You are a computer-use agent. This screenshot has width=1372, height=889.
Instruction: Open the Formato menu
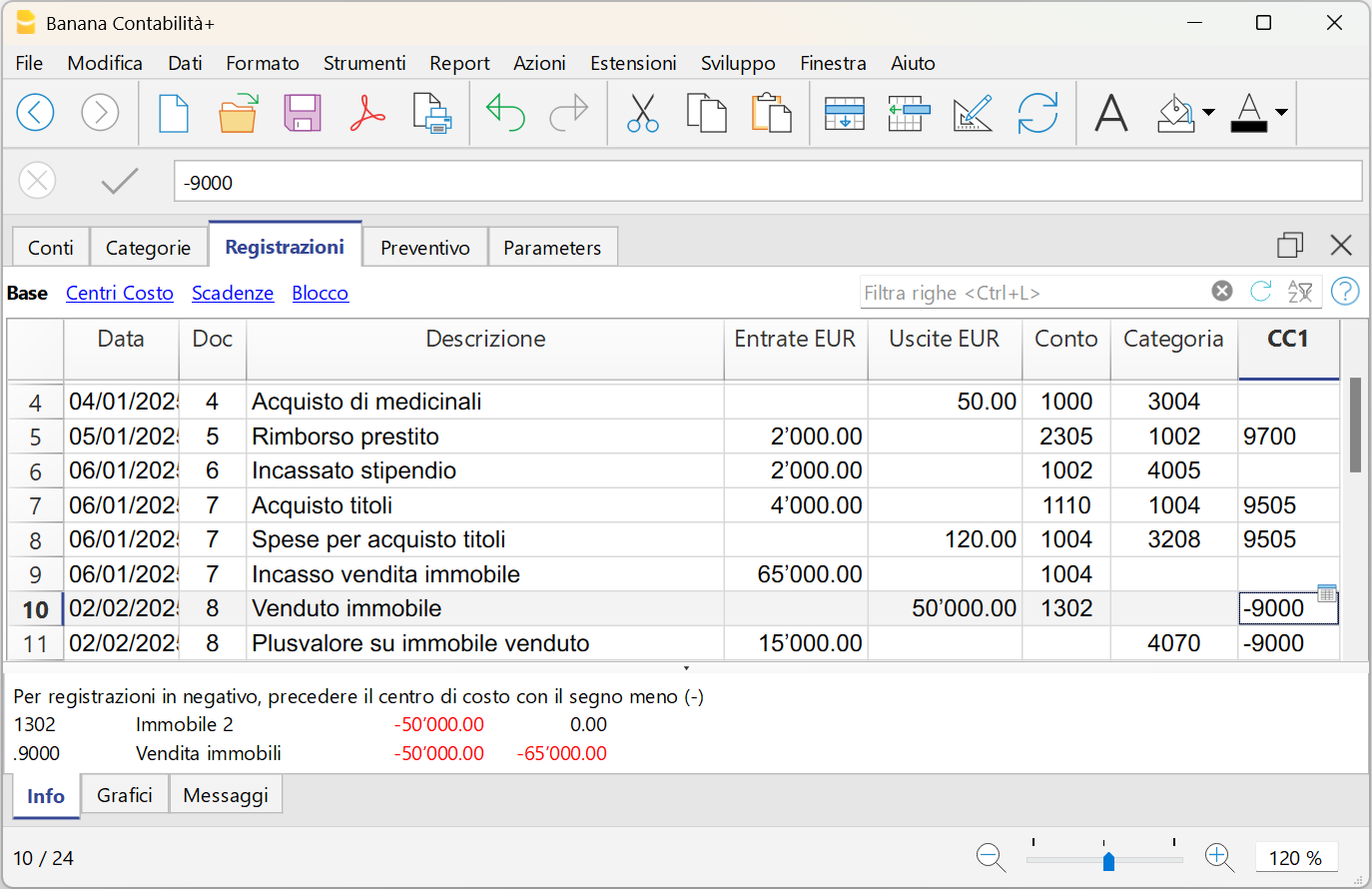tap(263, 63)
